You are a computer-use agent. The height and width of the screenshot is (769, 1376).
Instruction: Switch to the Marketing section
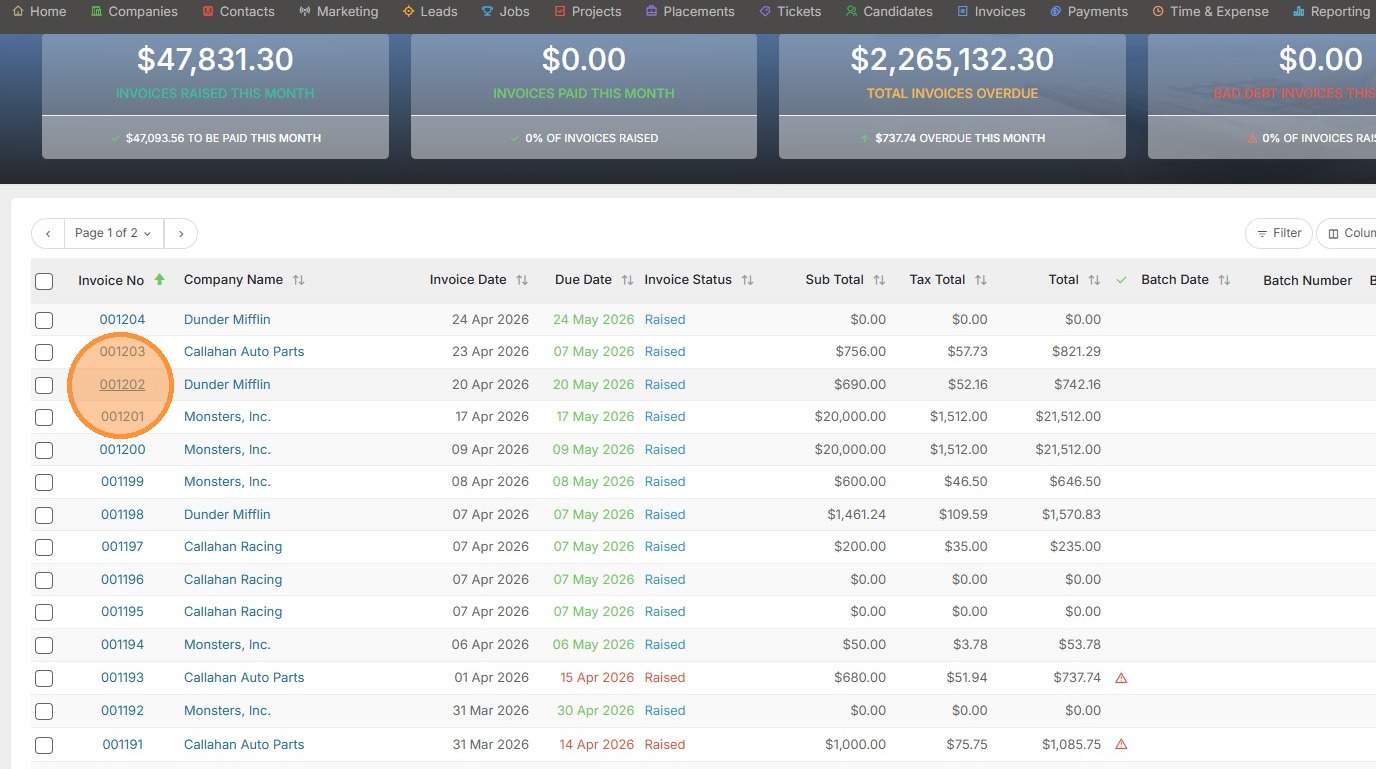click(338, 12)
